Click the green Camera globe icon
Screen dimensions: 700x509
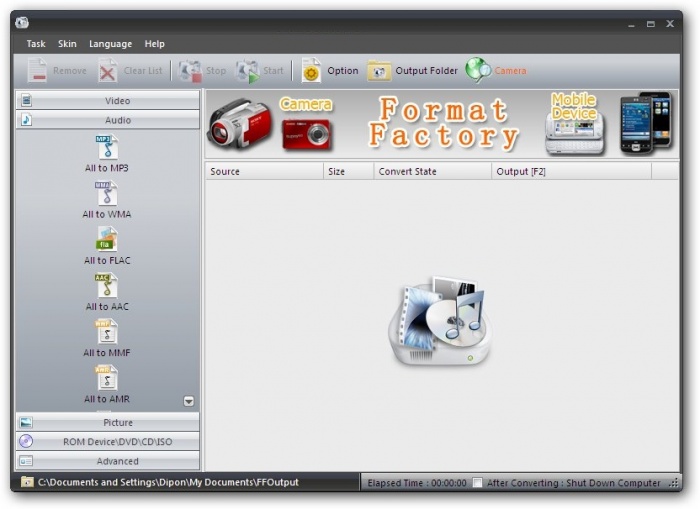[478, 70]
